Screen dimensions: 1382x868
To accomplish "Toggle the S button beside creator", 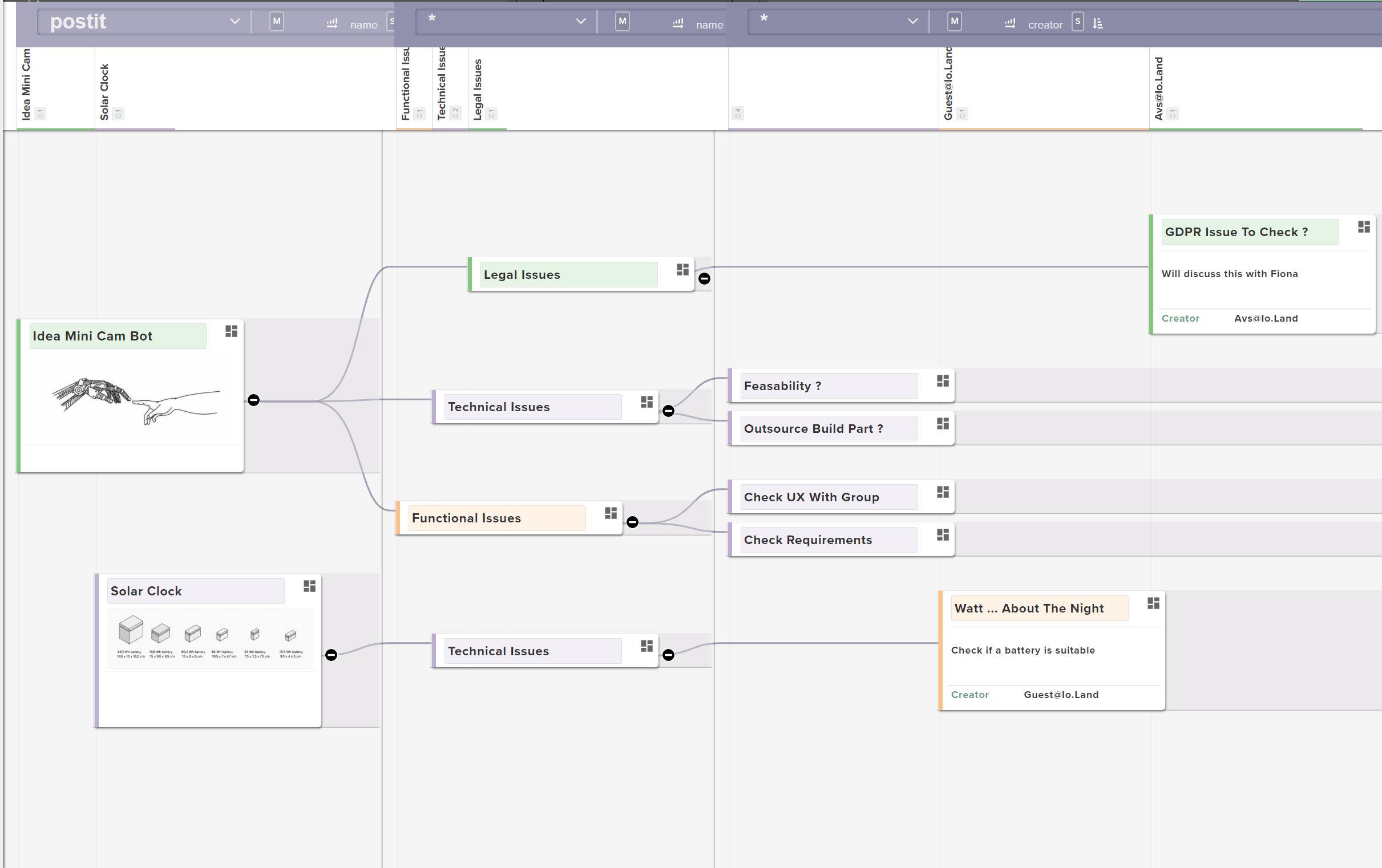I will [x=1077, y=22].
